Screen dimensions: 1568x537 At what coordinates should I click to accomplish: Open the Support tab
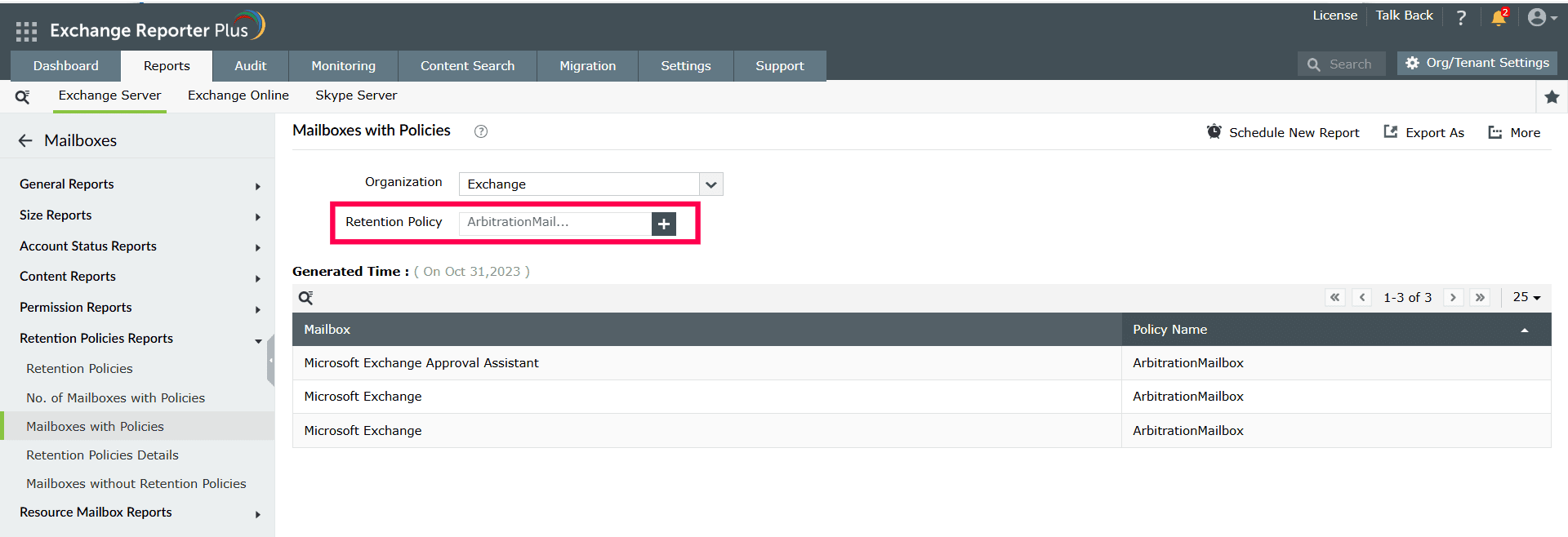tap(780, 66)
